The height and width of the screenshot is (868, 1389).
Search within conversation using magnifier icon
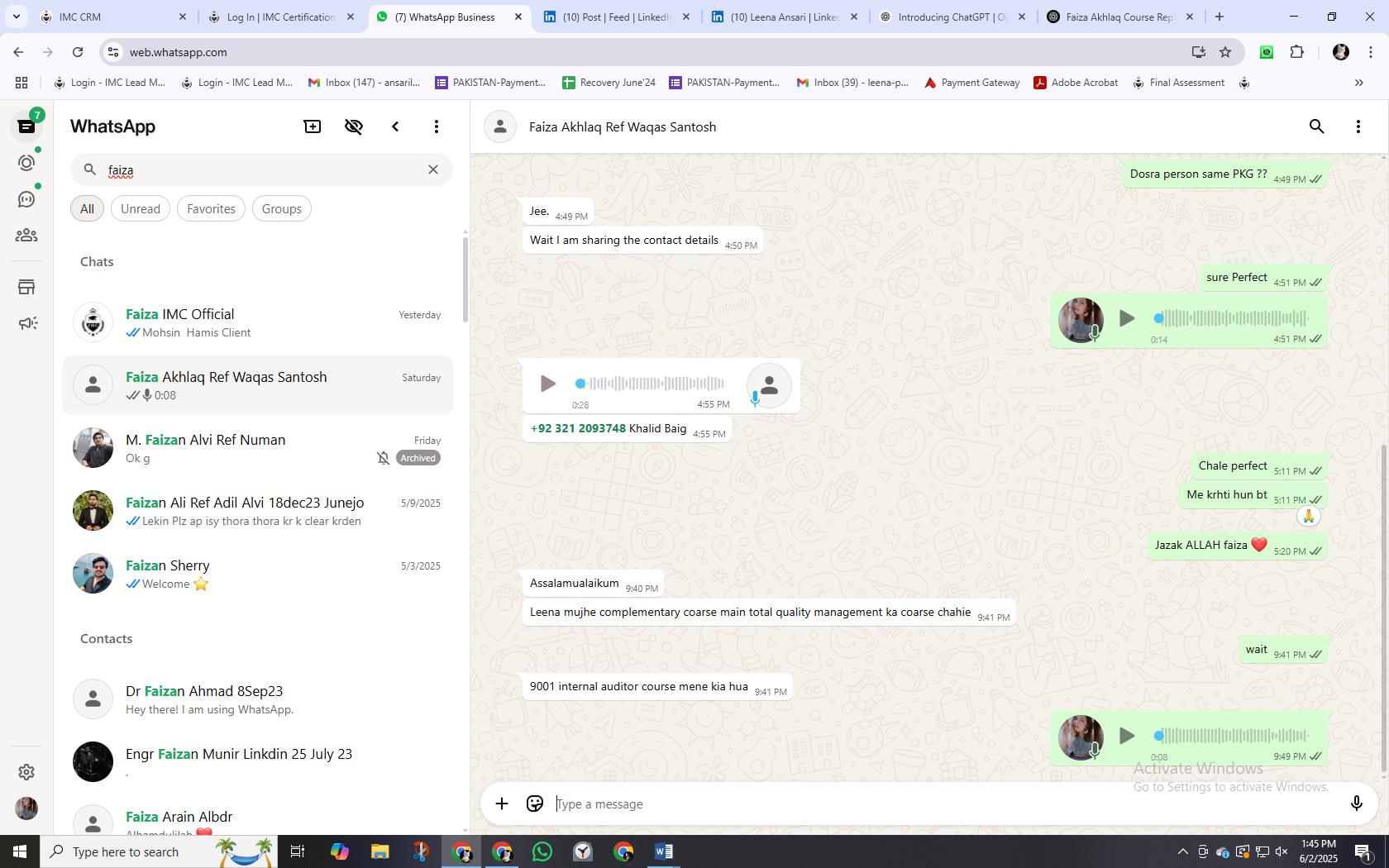(1316, 126)
